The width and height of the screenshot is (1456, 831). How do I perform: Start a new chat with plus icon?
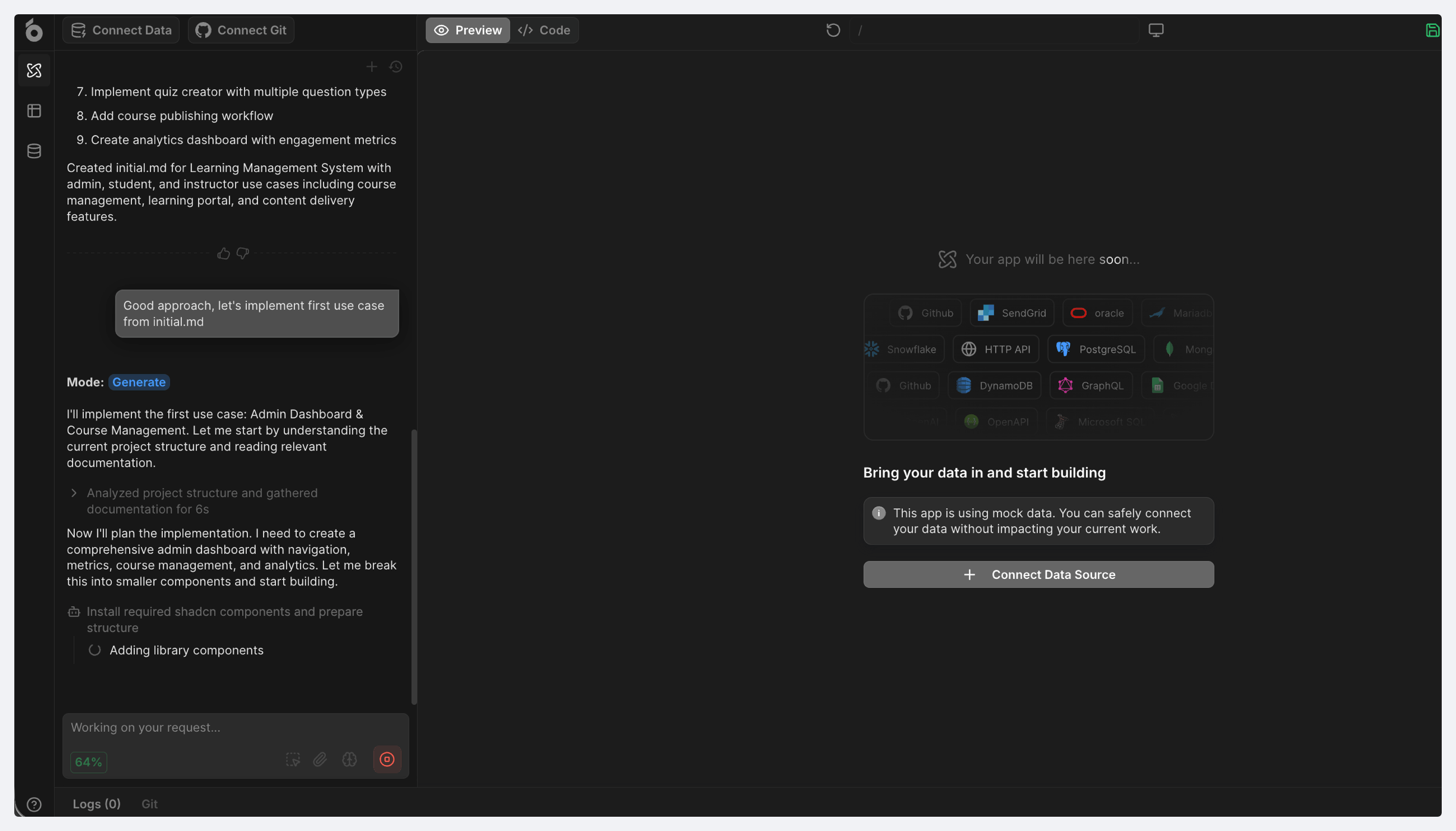coord(372,67)
